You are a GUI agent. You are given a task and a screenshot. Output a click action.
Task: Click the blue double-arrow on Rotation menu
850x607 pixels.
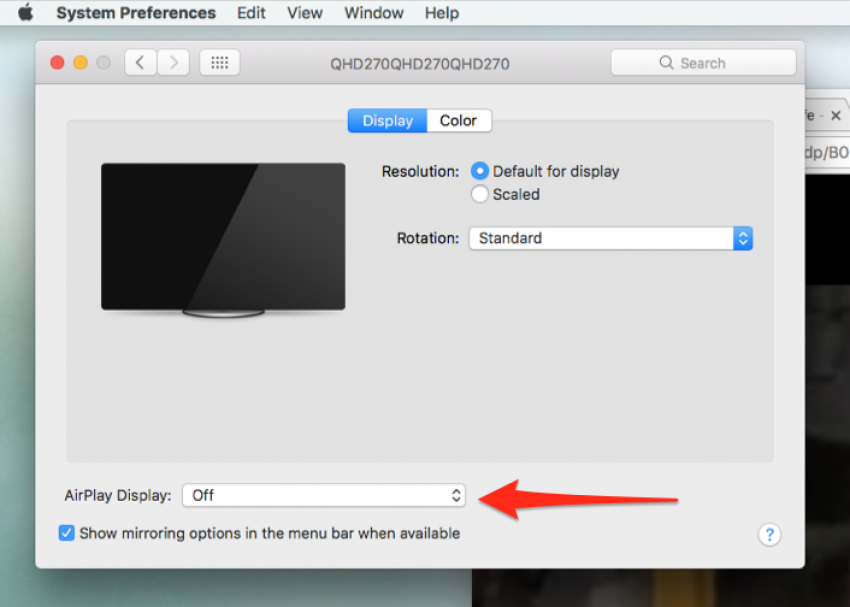coord(743,238)
